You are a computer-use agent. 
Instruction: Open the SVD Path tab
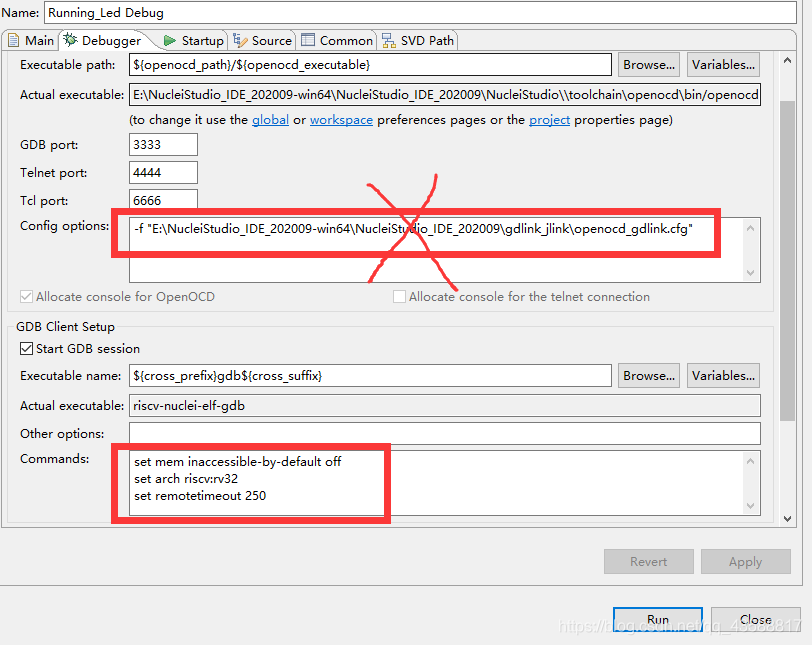(418, 40)
